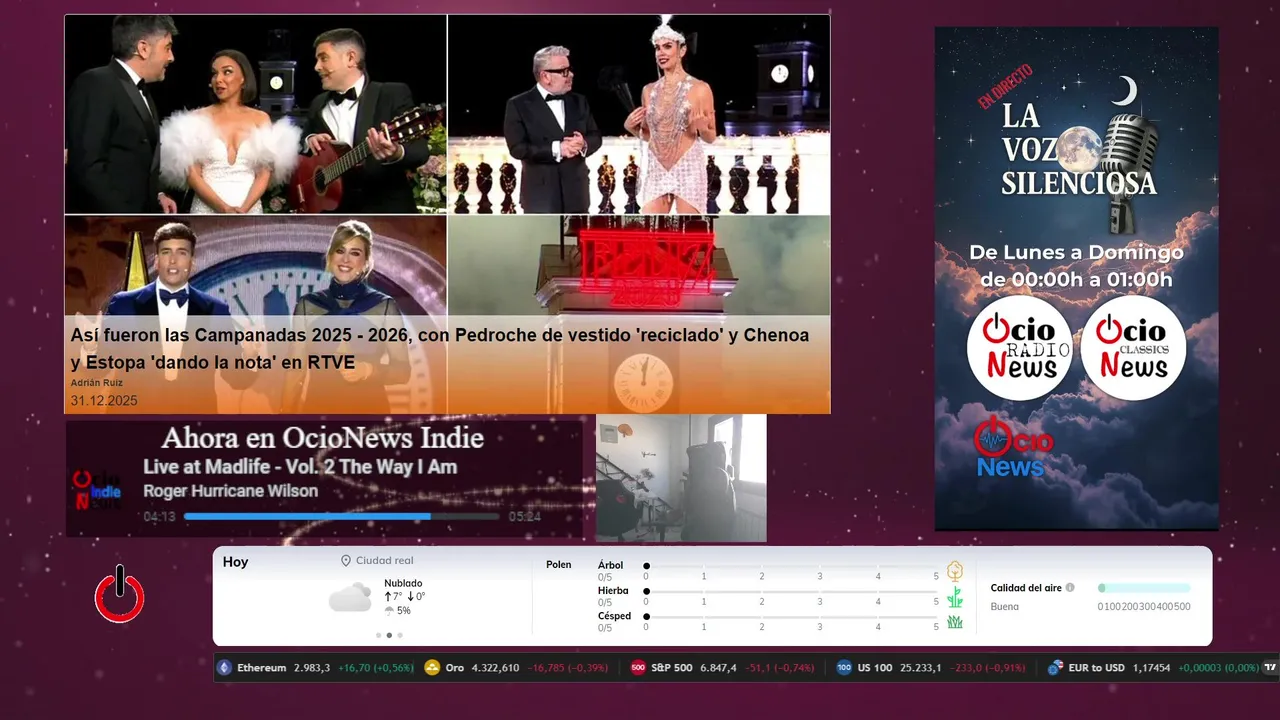Click the S&P 500 ticker label
1280x720 pixels.
tap(672, 668)
